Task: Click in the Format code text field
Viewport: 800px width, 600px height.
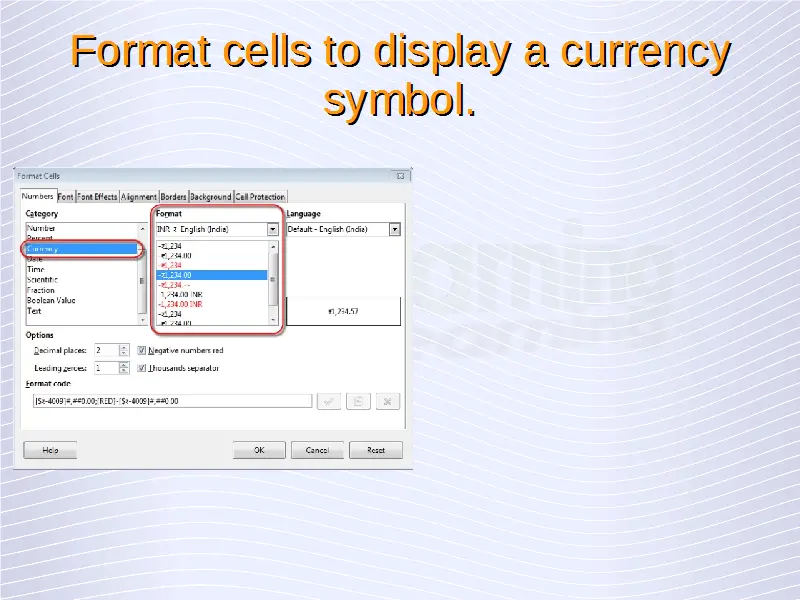Action: tap(170, 401)
